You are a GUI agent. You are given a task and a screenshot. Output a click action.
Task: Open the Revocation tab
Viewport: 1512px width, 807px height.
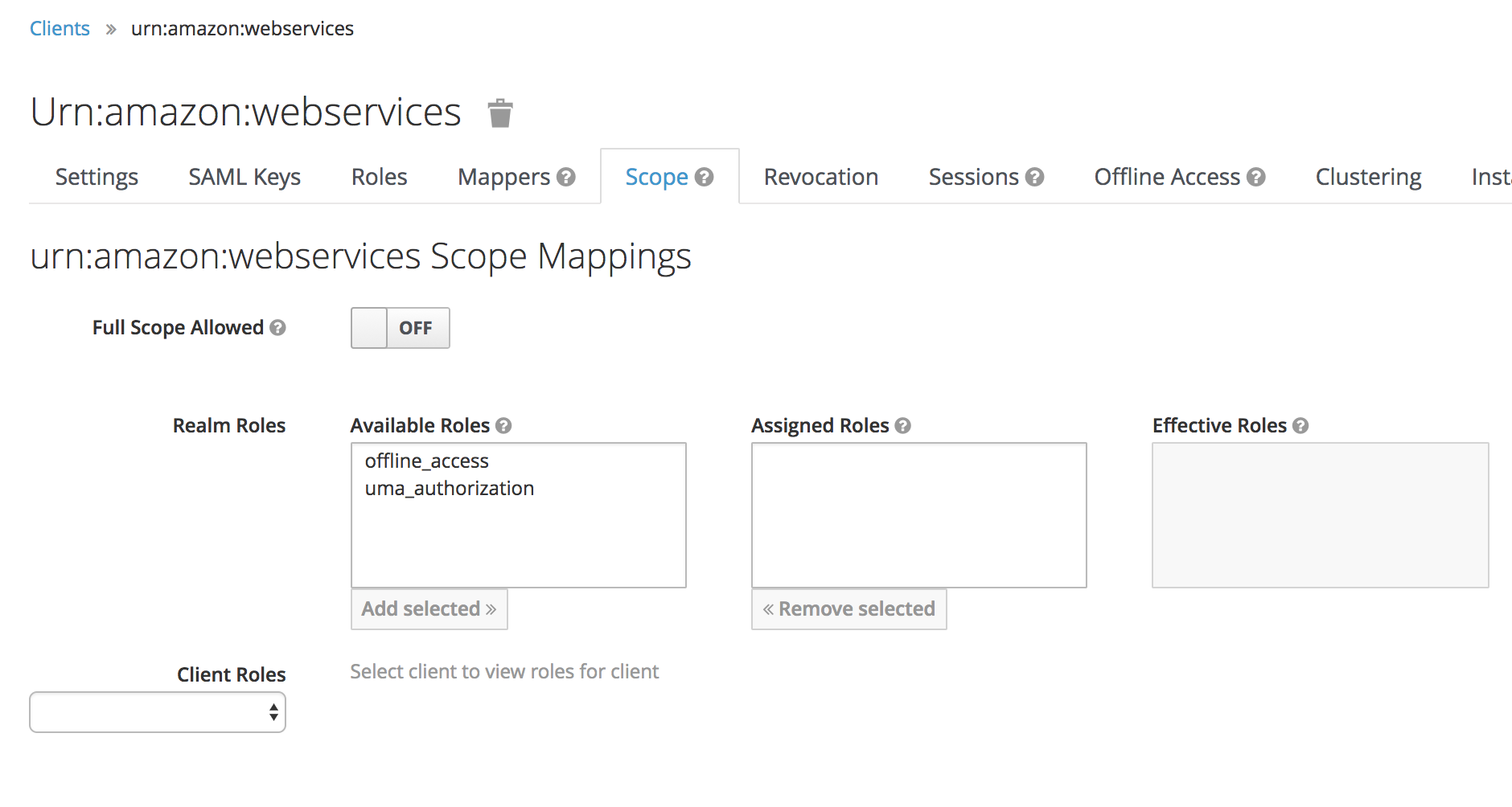coord(821,177)
